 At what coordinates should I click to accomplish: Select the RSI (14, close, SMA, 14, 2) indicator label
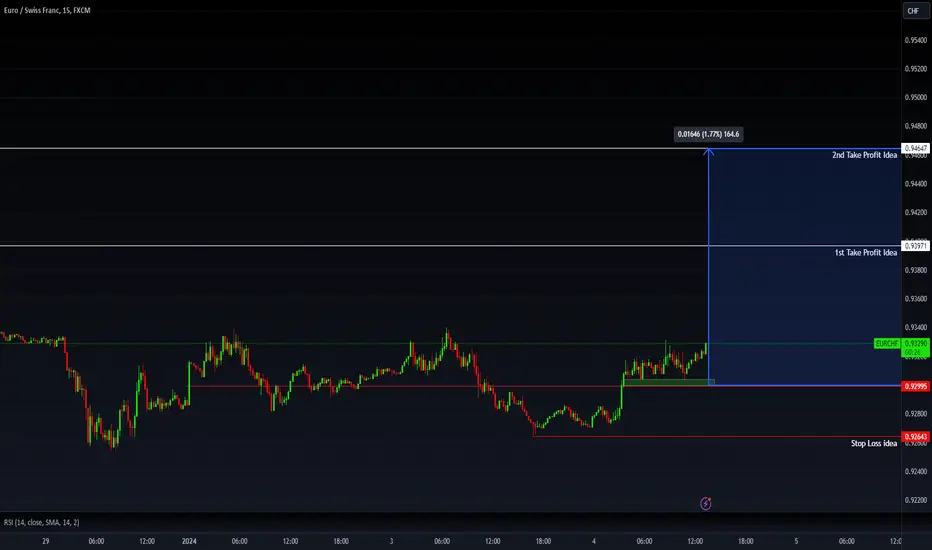tap(42, 522)
